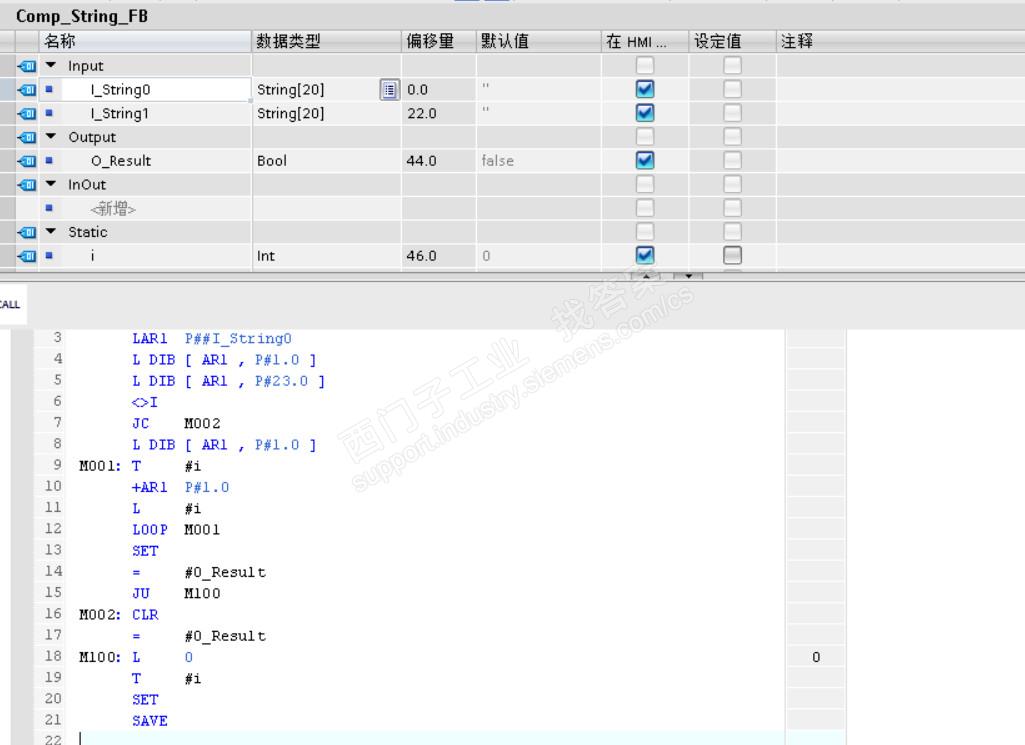Click the CALL favorites button
The image size is (1025, 745).
[x=11, y=305]
